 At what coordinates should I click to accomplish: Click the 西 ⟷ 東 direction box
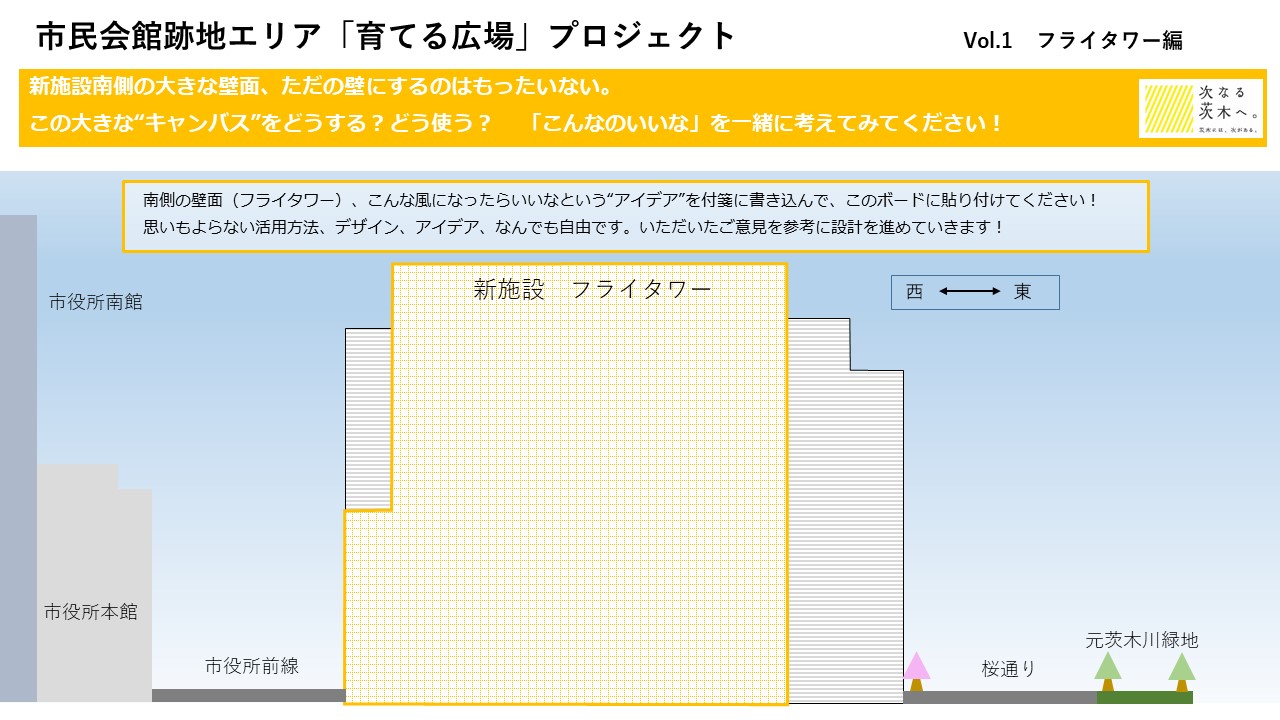click(975, 292)
